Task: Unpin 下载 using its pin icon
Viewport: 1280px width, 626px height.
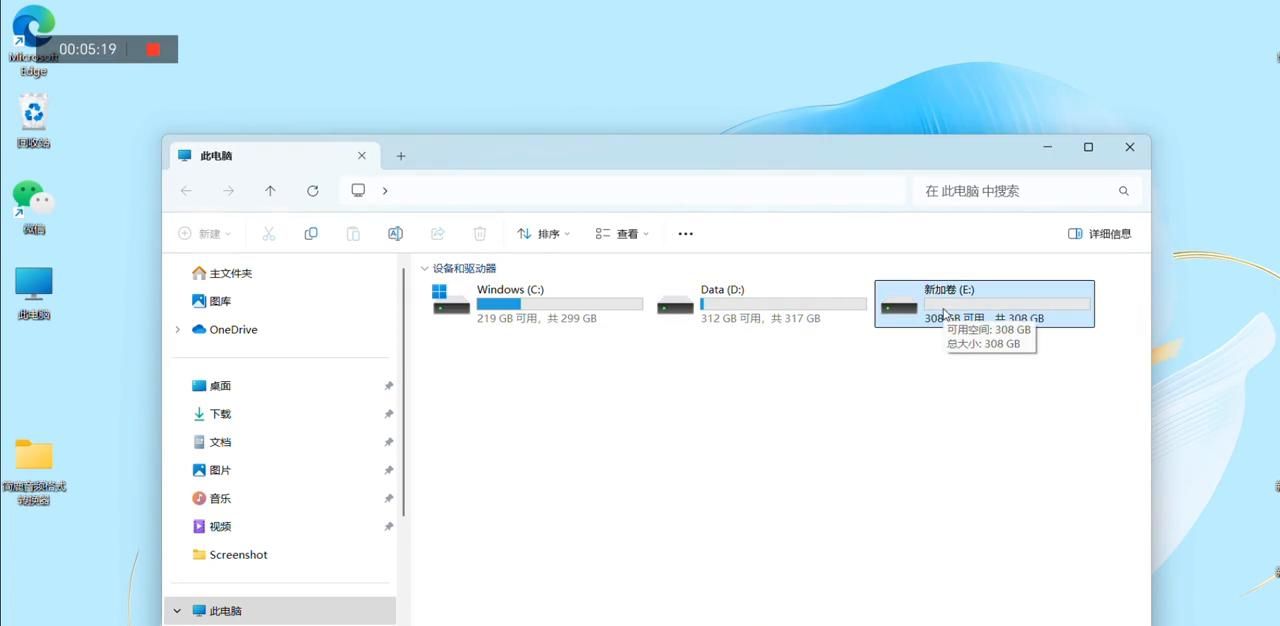Action: pyautogui.click(x=389, y=414)
